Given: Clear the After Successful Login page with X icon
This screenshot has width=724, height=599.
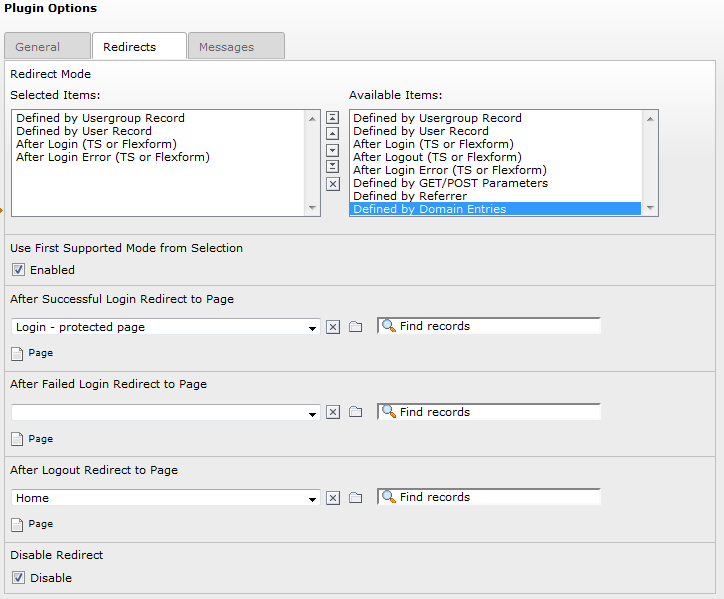Looking at the screenshot, I should (x=333, y=327).
